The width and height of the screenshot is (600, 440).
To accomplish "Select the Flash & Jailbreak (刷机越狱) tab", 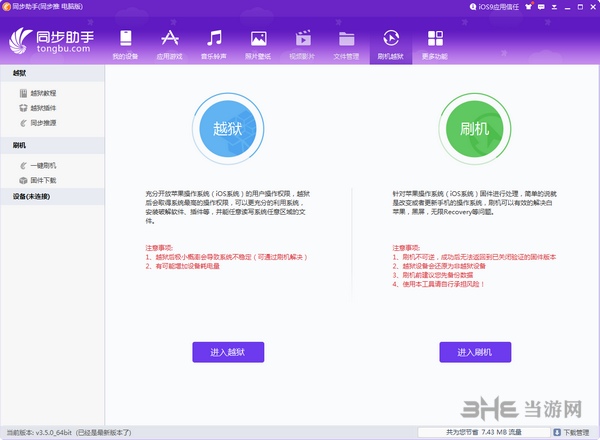I will coord(391,45).
